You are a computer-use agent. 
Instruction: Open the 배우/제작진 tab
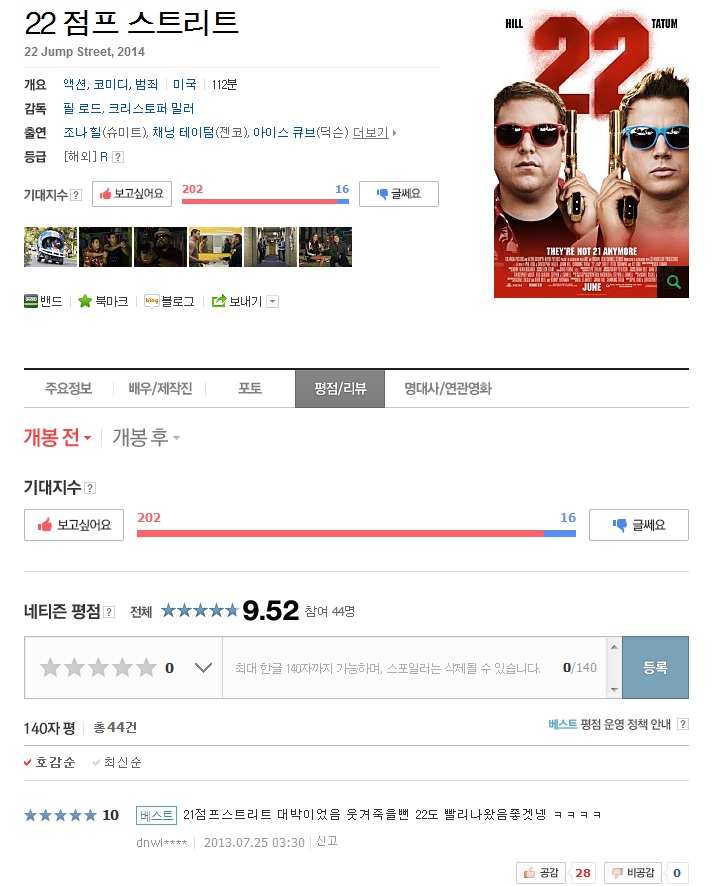[x=160, y=389]
